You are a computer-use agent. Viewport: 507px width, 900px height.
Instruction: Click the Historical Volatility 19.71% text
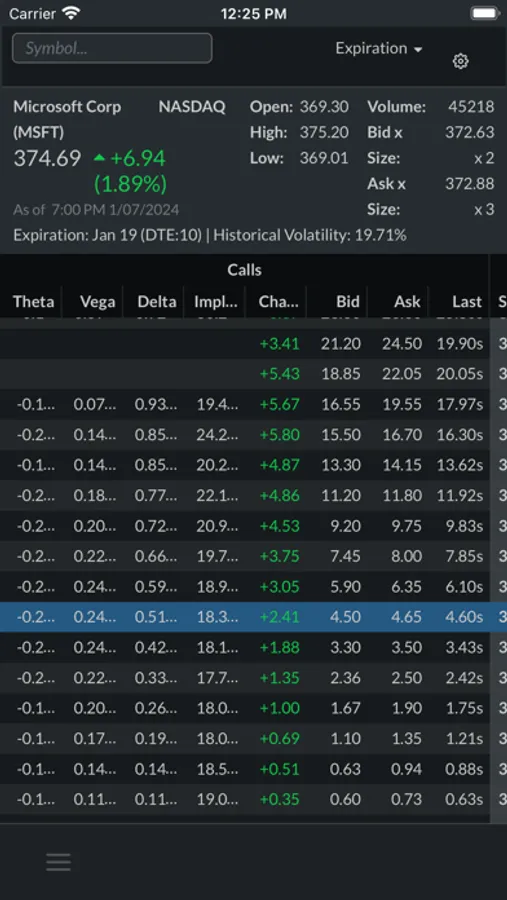point(310,235)
